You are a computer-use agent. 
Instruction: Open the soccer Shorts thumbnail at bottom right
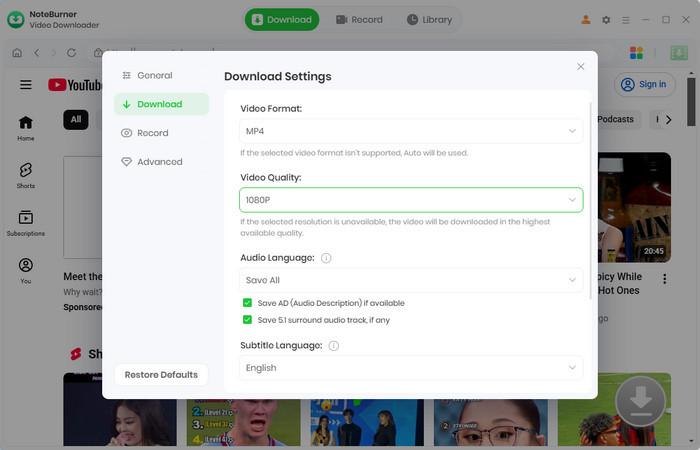point(614,409)
